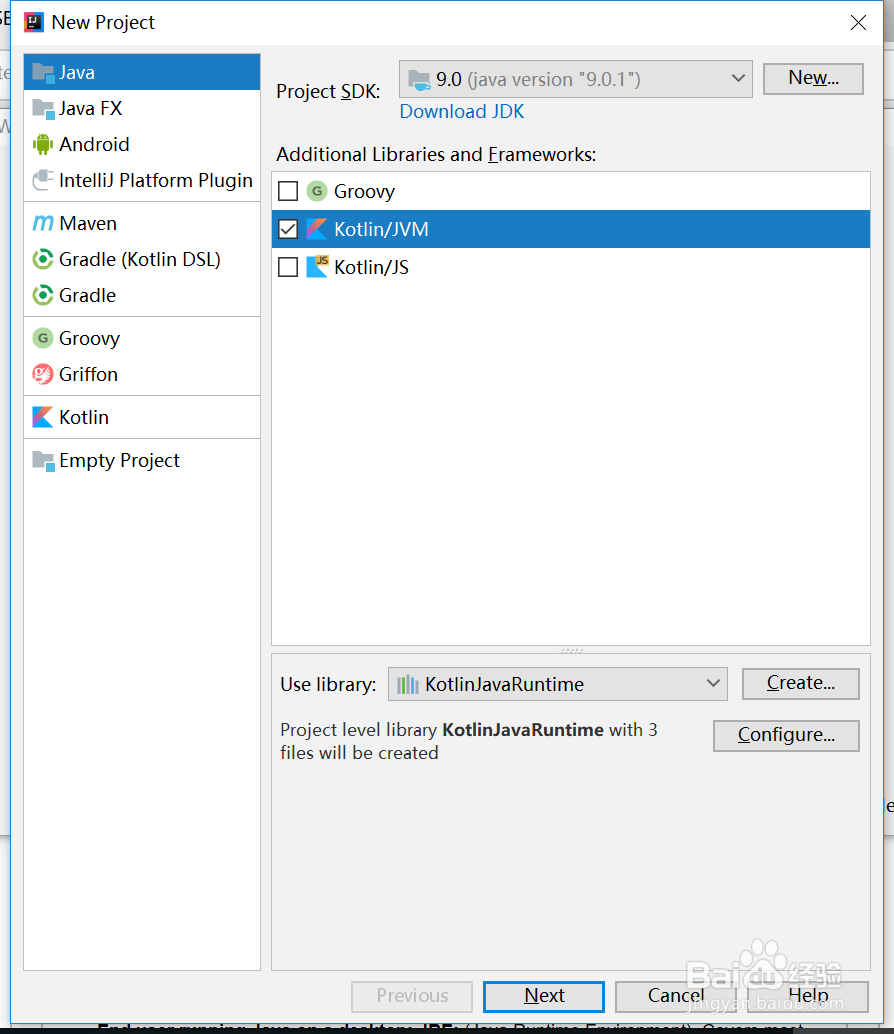The width and height of the screenshot is (894, 1034).
Task: Click the Cancel button
Action: (676, 996)
